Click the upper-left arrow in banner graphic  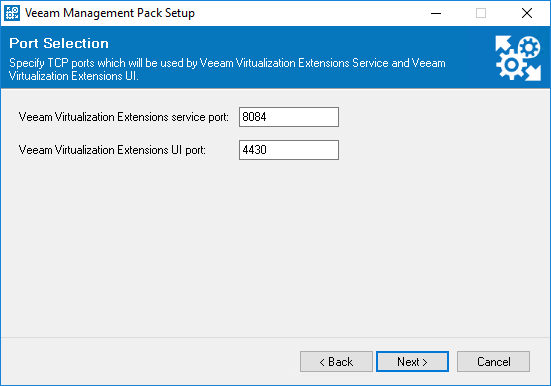[x=503, y=44]
